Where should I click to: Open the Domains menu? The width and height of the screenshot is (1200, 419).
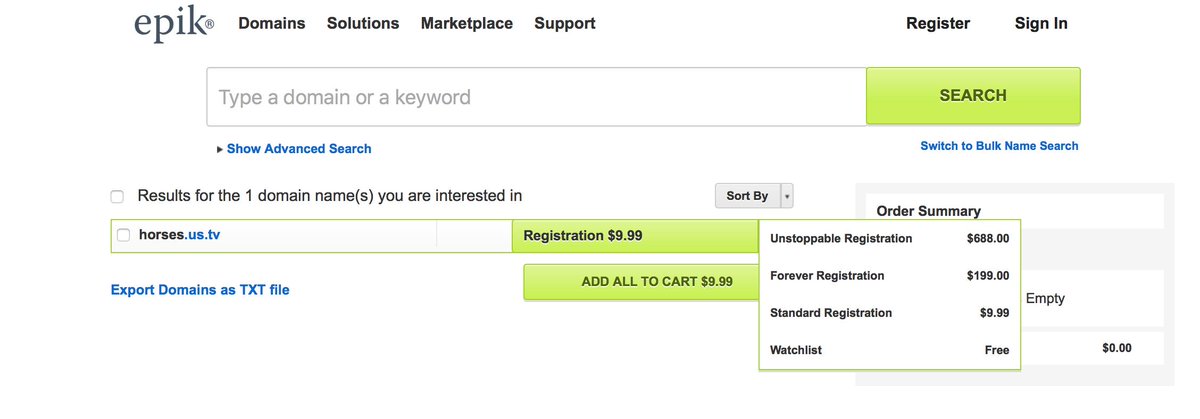(x=271, y=23)
